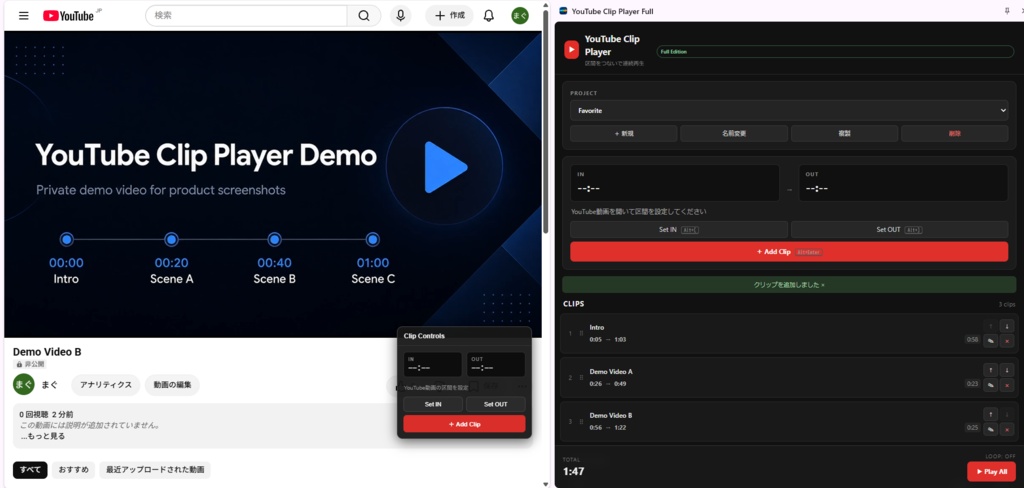The width and height of the screenshot is (1024, 488).
Task: Click the TOTAL 1:47 time readout
Action: pos(573,471)
